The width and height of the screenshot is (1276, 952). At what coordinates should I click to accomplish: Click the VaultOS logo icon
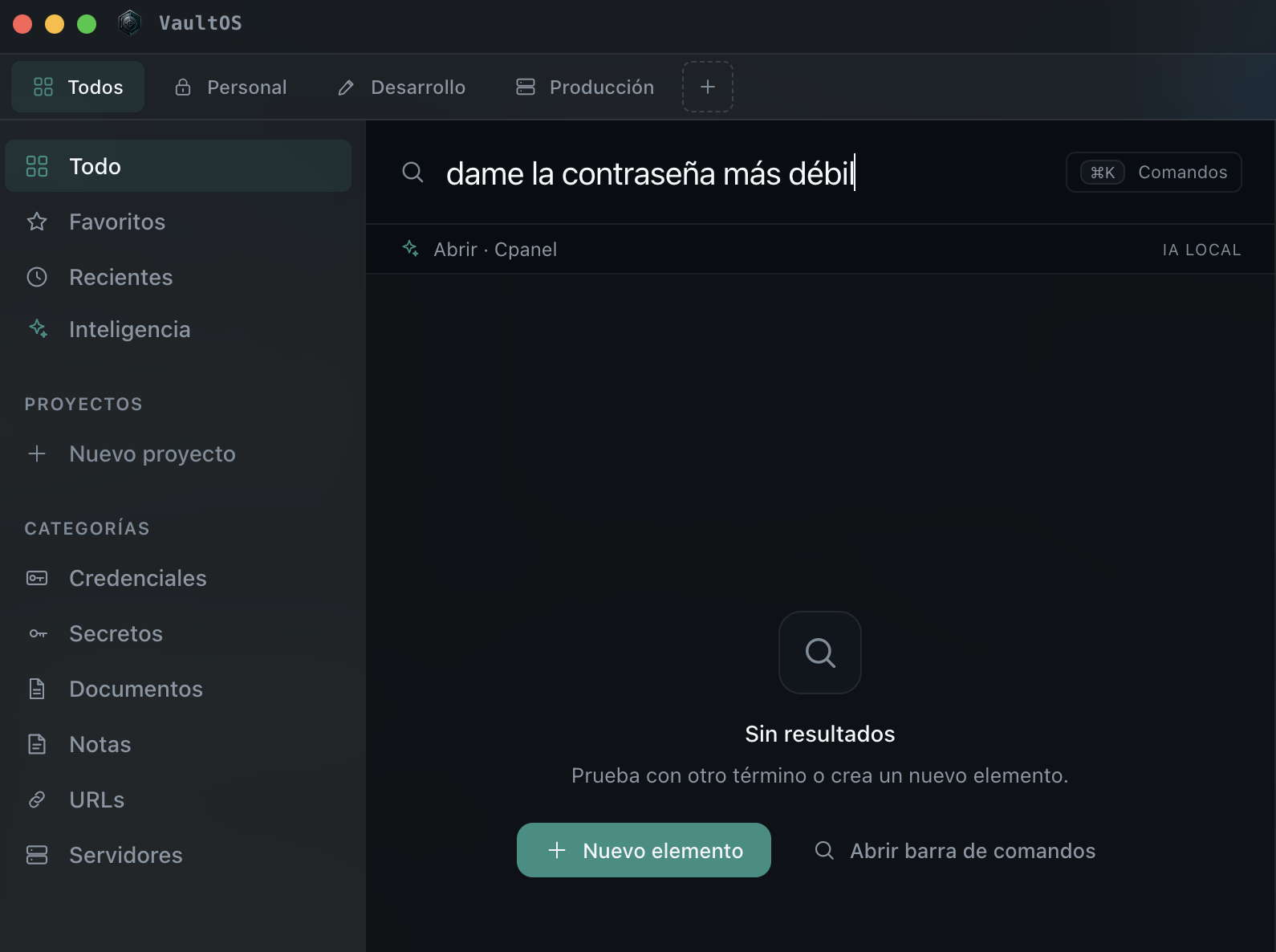tap(129, 23)
